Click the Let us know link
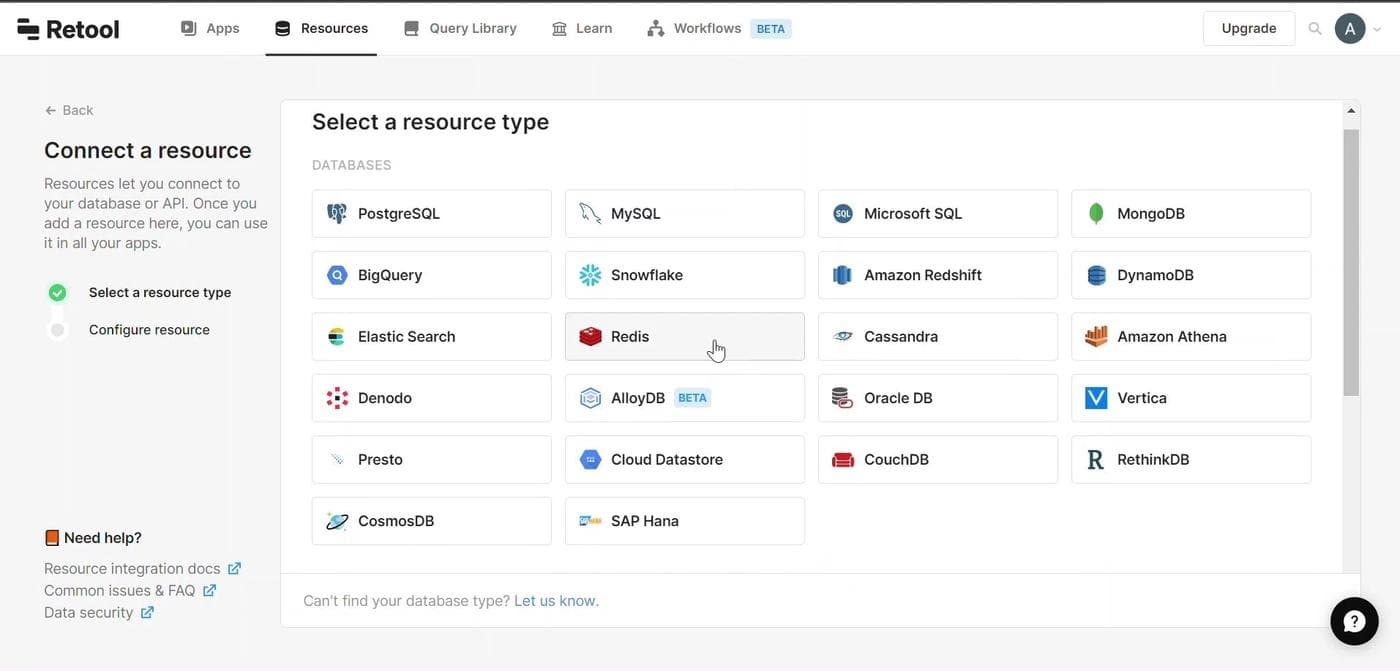This screenshot has width=1400, height=671. [555, 601]
